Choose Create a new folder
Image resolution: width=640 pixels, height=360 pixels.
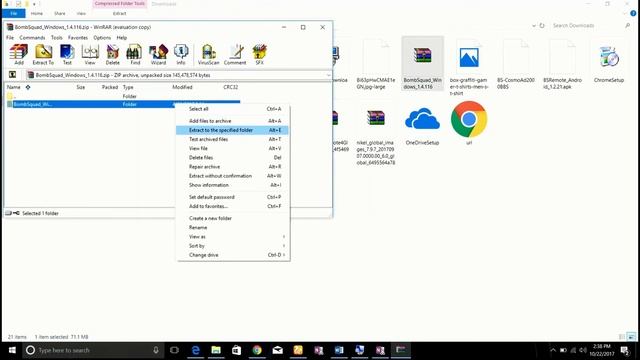tap(233, 218)
